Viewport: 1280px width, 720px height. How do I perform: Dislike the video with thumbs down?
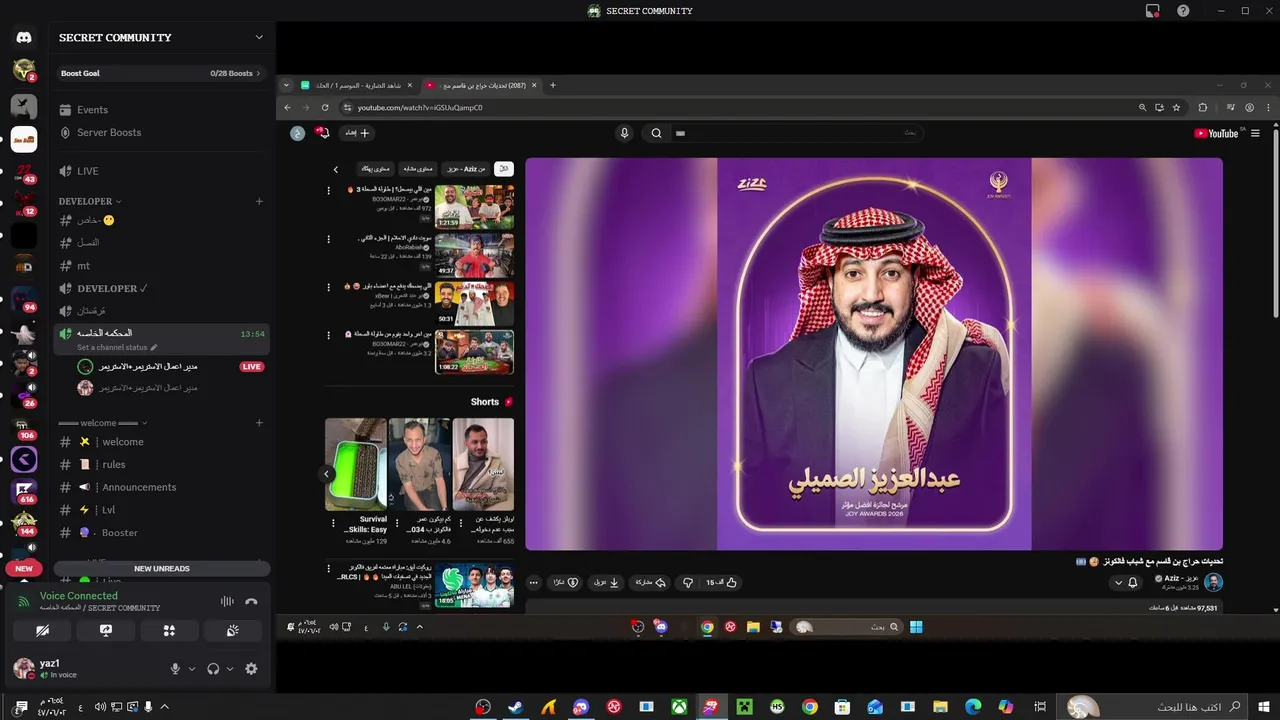(x=688, y=582)
